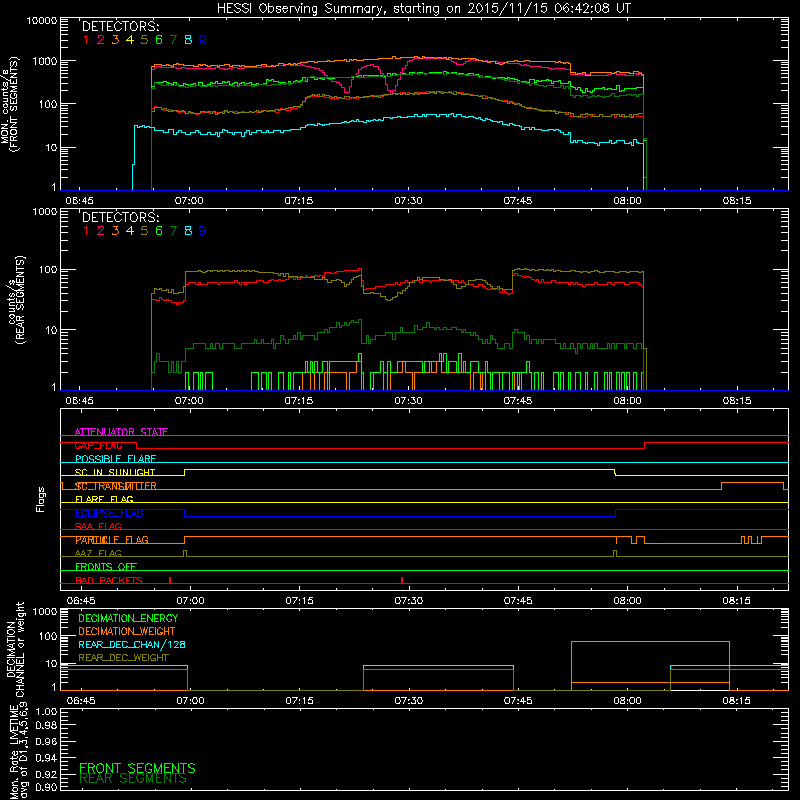Screen dimensions: 800x800
Task: Click the REAR_DEC_CHAN/128 legend entry
Action: coord(132,645)
